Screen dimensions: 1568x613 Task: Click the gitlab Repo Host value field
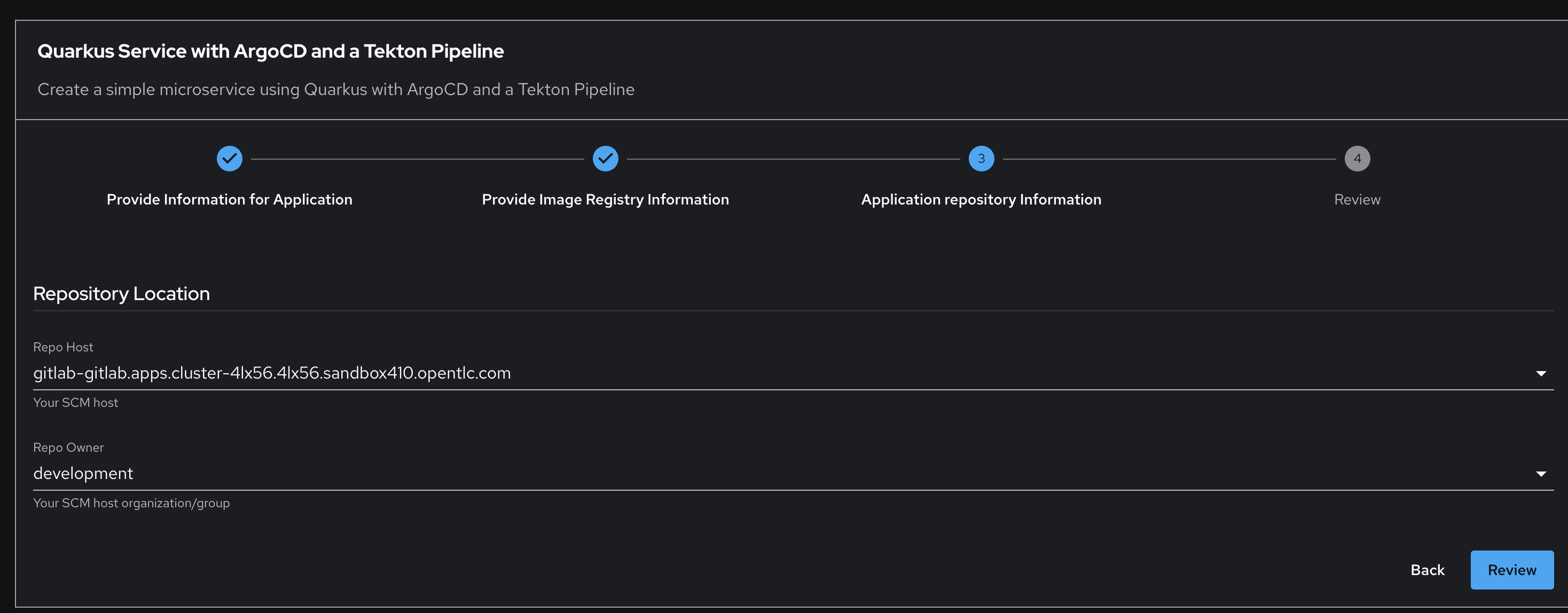(793, 373)
